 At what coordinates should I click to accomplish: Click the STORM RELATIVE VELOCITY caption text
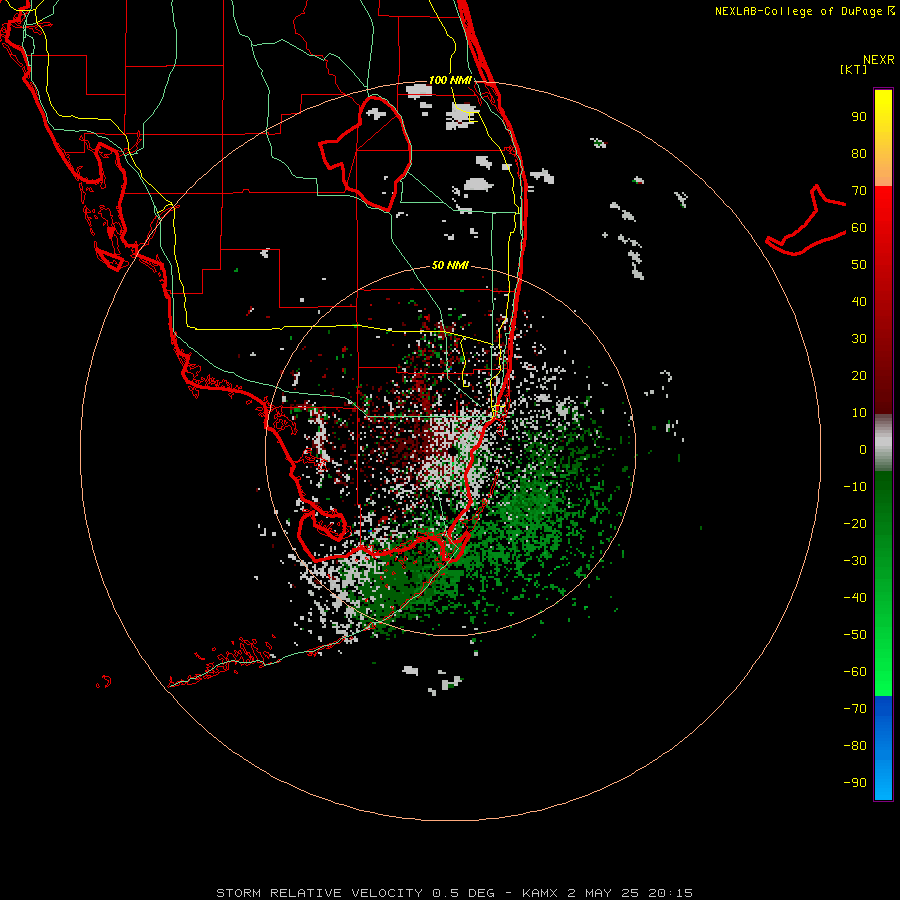tap(319, 893)
